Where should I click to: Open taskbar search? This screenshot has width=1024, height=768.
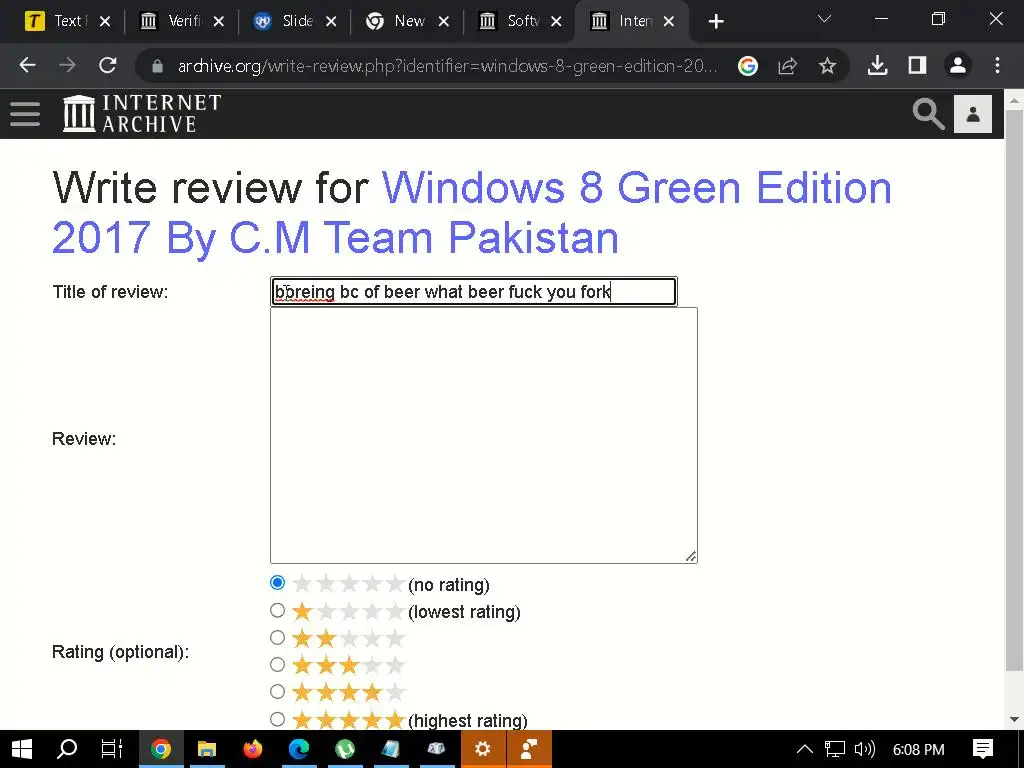tap(67, 749)
